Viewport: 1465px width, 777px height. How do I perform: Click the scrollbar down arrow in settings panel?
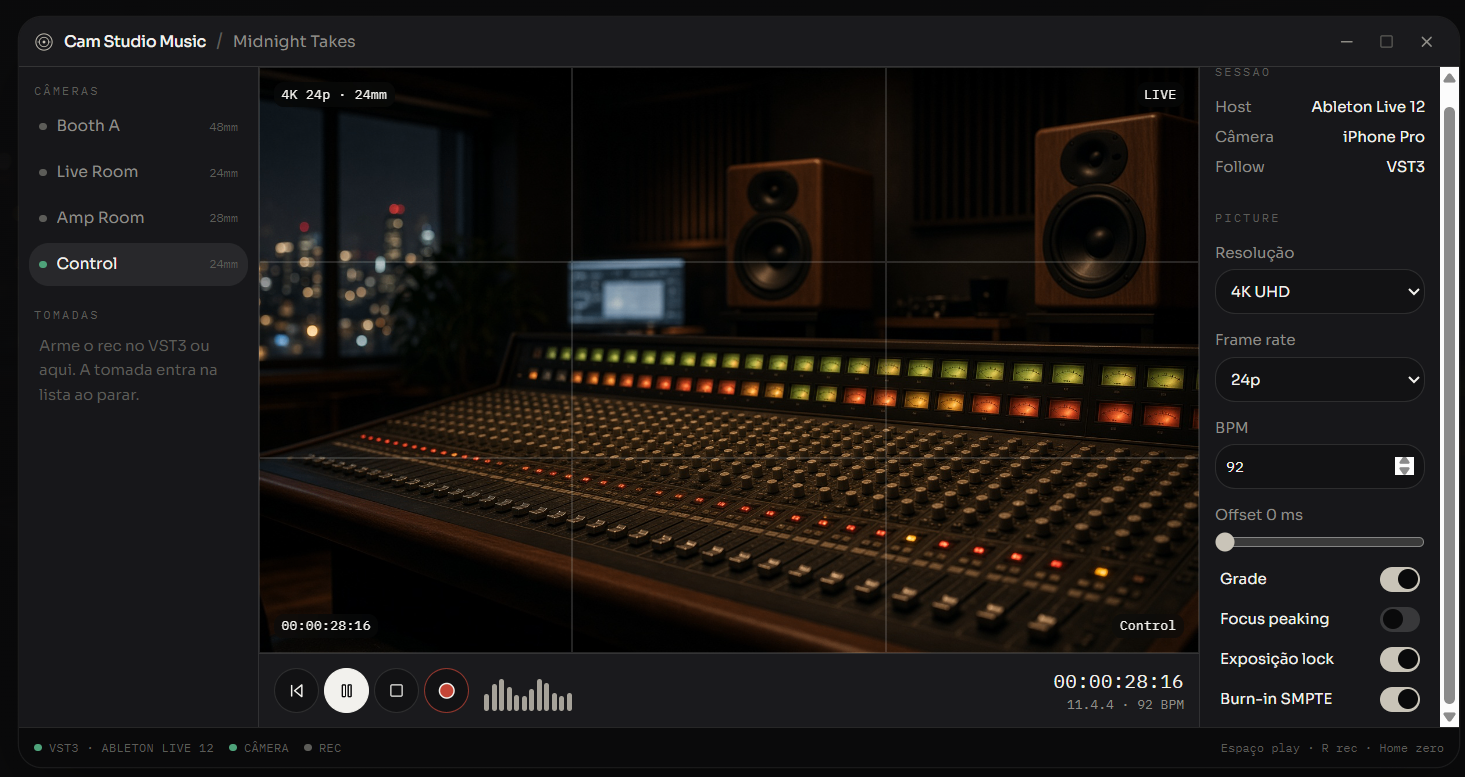[1449, 718]
